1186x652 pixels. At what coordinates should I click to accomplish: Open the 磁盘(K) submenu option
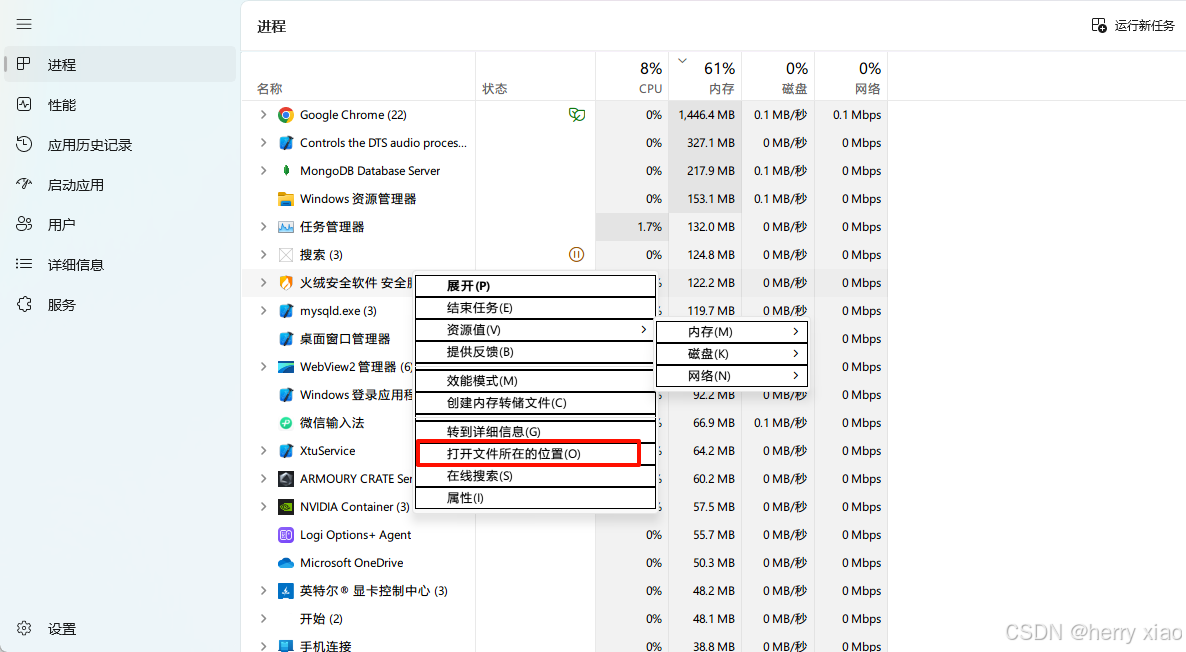point(732,353)
